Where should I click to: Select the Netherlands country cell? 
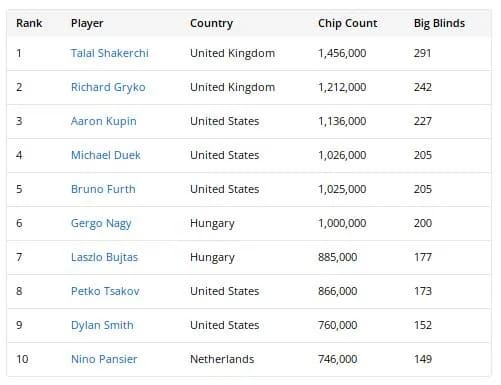click(222, 359)
